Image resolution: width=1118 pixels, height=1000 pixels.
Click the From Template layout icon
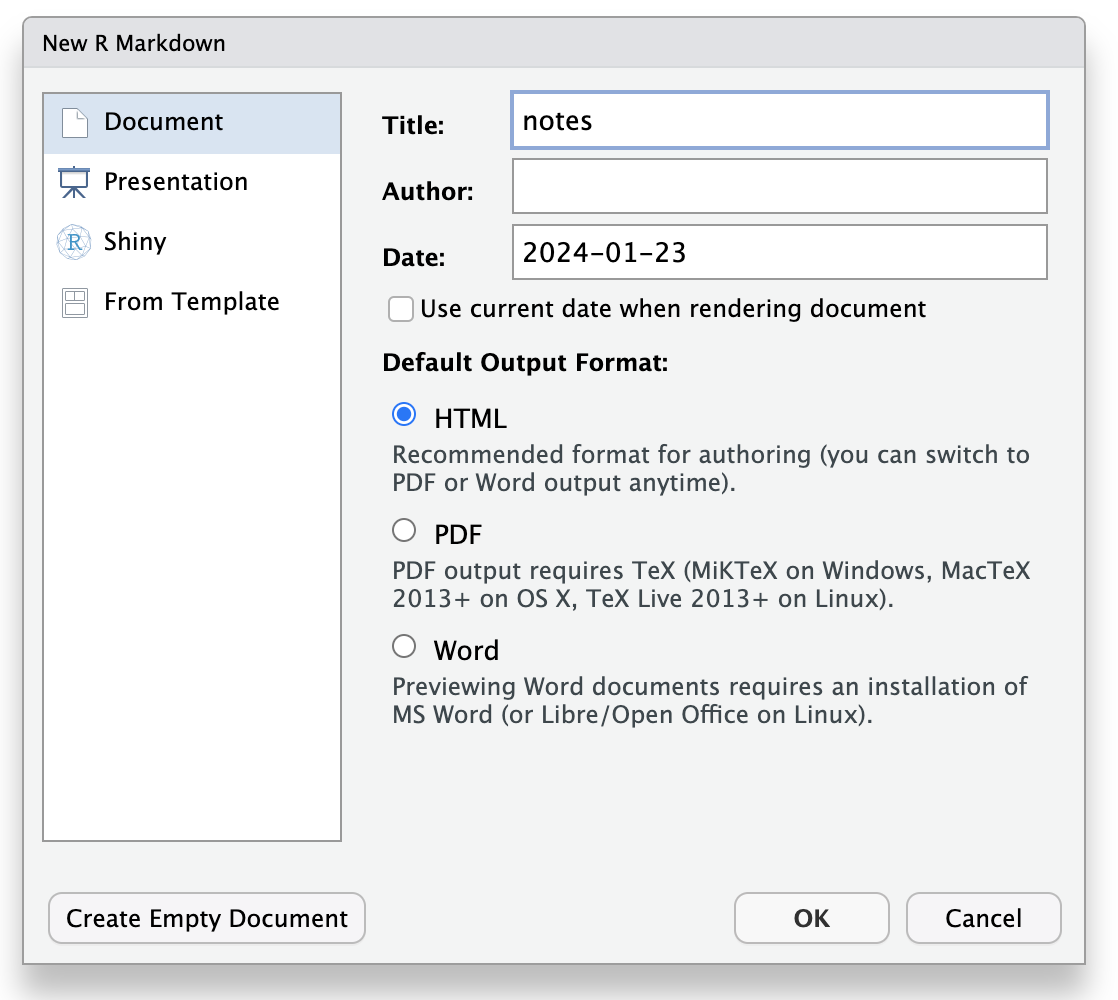[x=75, y=303]
